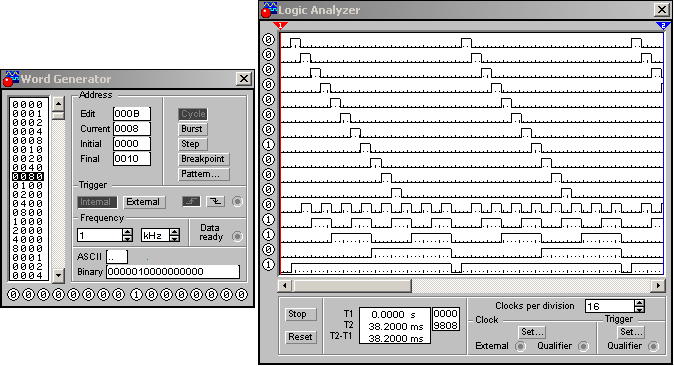This screenshot has width=674, height=366.
Task: Click the ASCII input field
Action: (x=117, y=257)
